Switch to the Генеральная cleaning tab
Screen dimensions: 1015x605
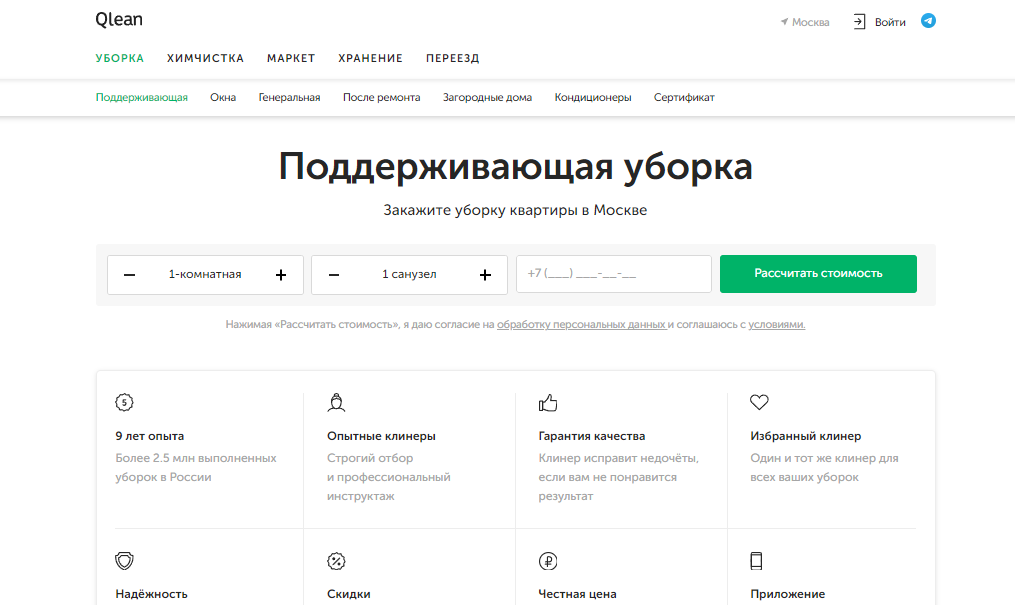(x=289, y=98)
